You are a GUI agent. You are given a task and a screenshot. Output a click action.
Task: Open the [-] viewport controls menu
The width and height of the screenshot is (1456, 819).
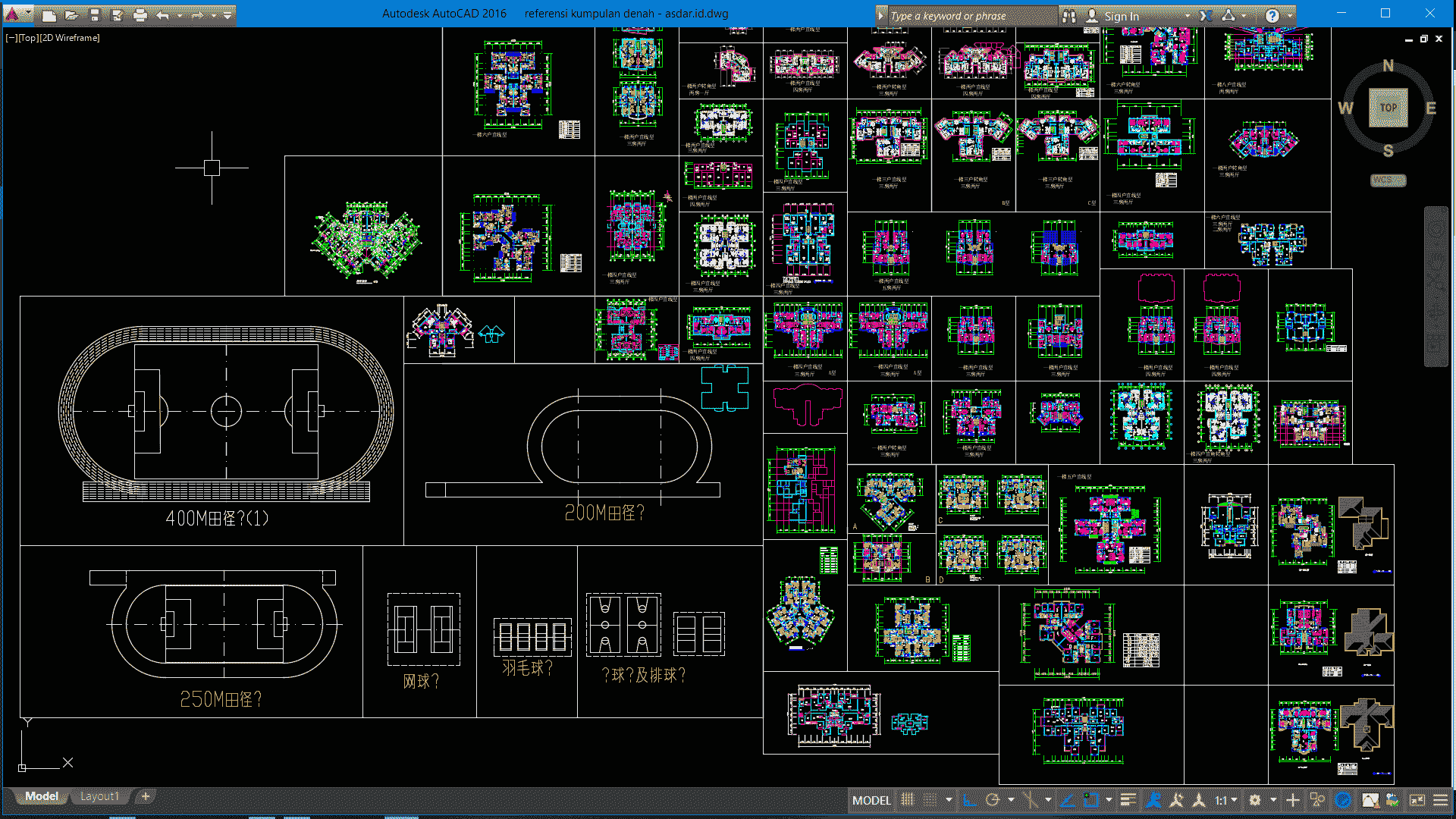coord(11,38)
